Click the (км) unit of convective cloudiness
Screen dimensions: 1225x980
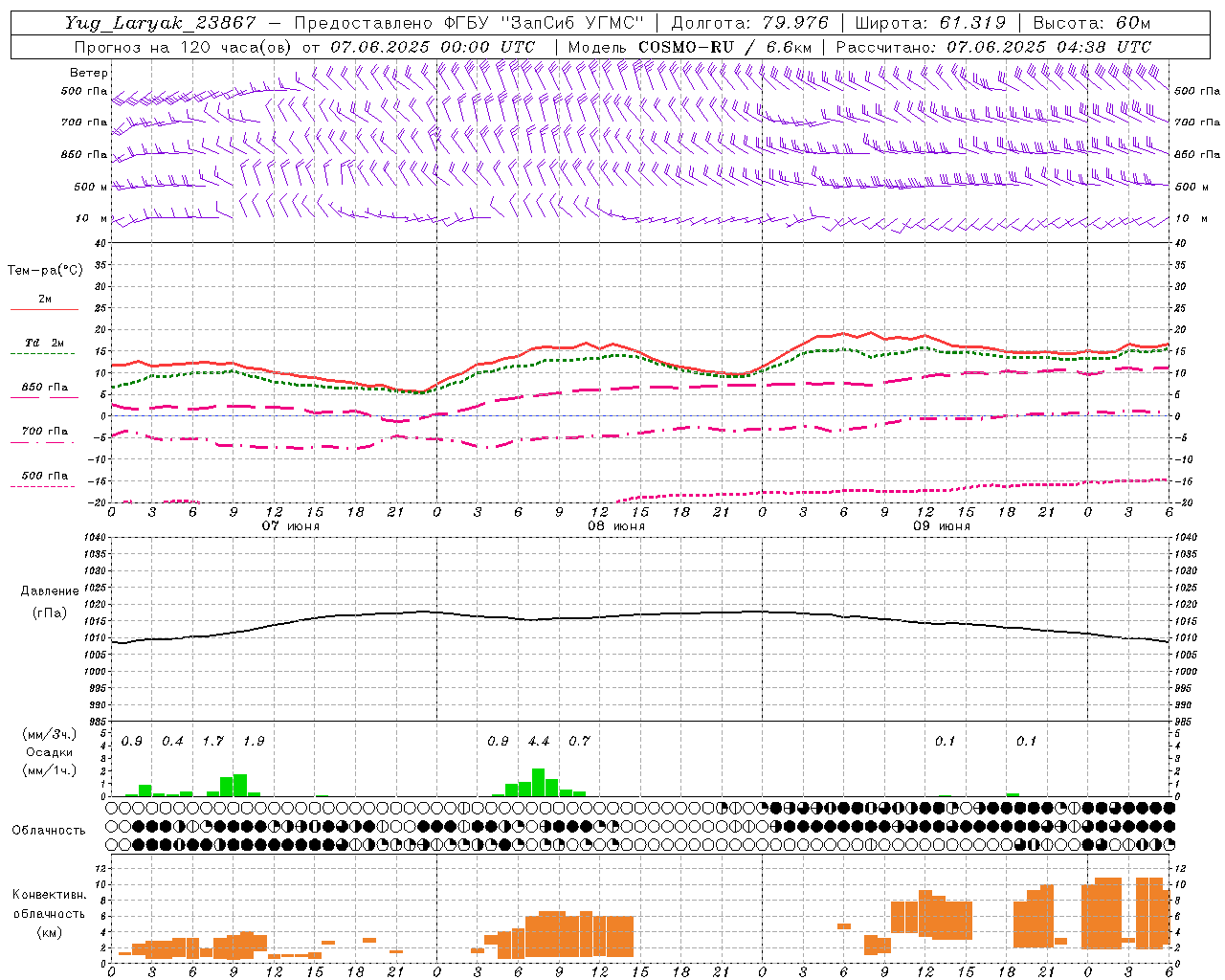(49, 932)
